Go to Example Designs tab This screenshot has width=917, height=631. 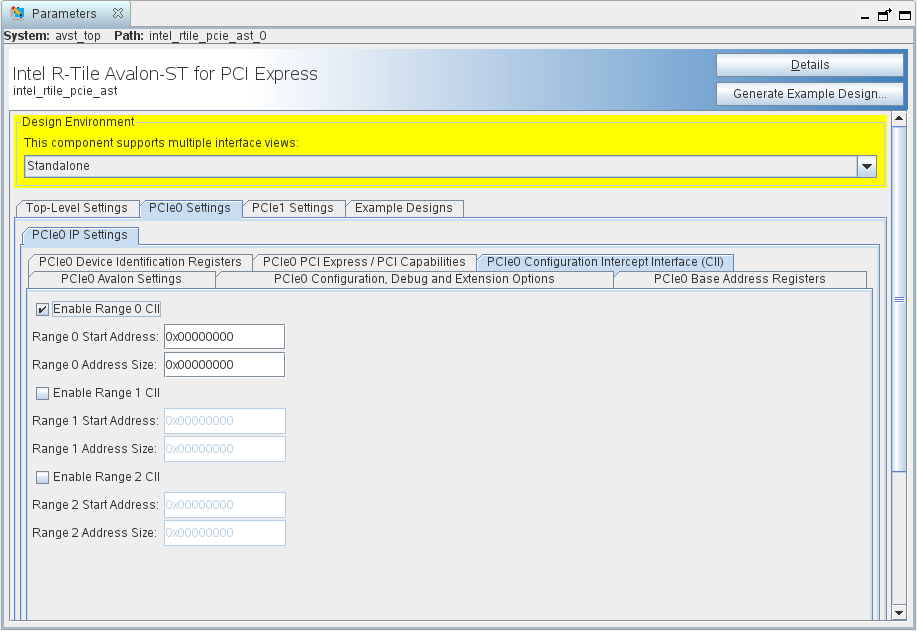(x=404, y=208)
